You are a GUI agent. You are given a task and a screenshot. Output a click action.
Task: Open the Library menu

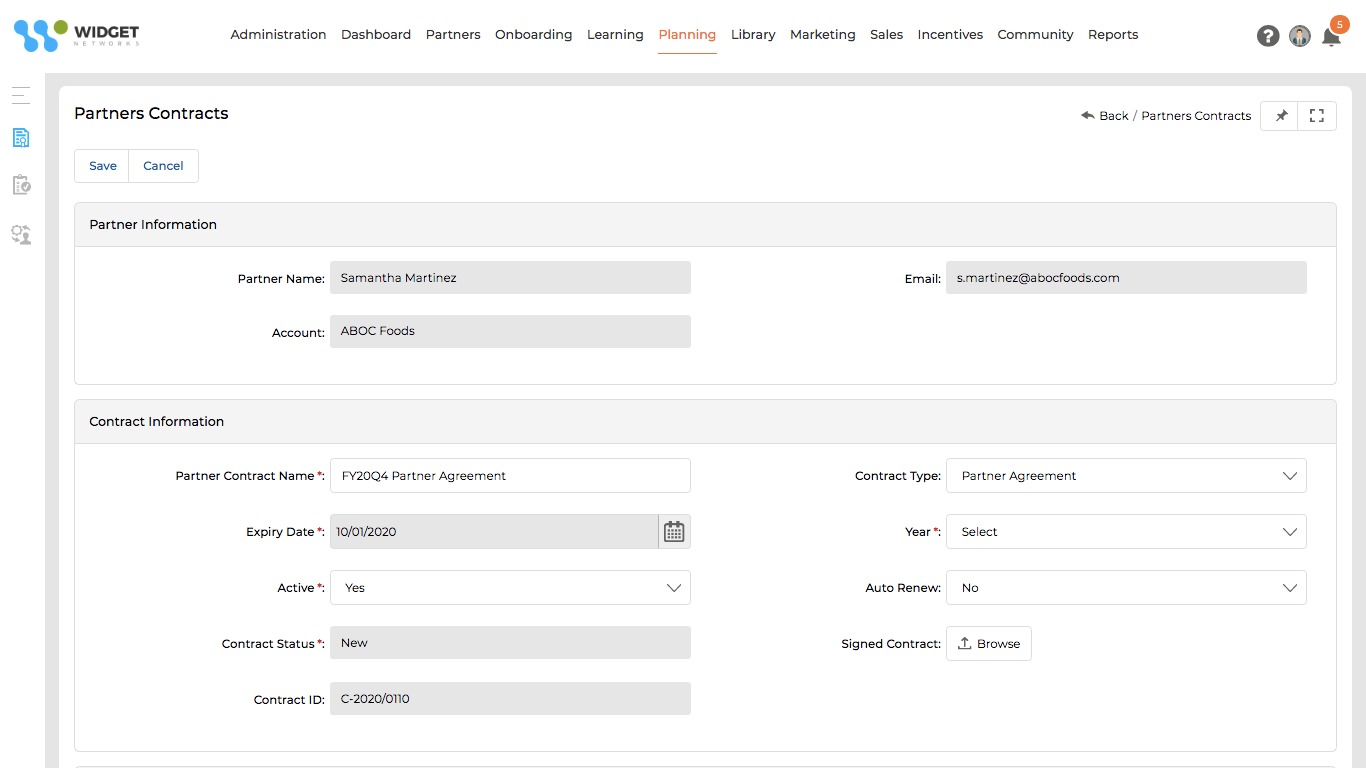pyautogui.click(x=753, y=35)
